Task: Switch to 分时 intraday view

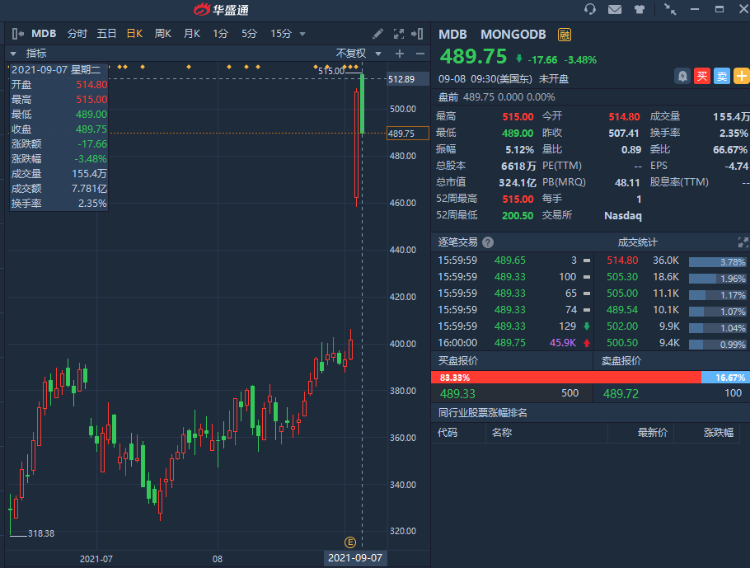Action: (x=77, y=33)
